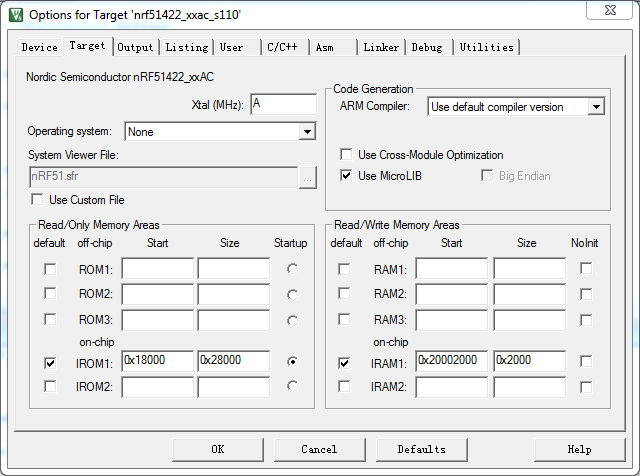Uncheck the IRAM1 default checkbox
This screenshot has height=476, width=640.
344,363
